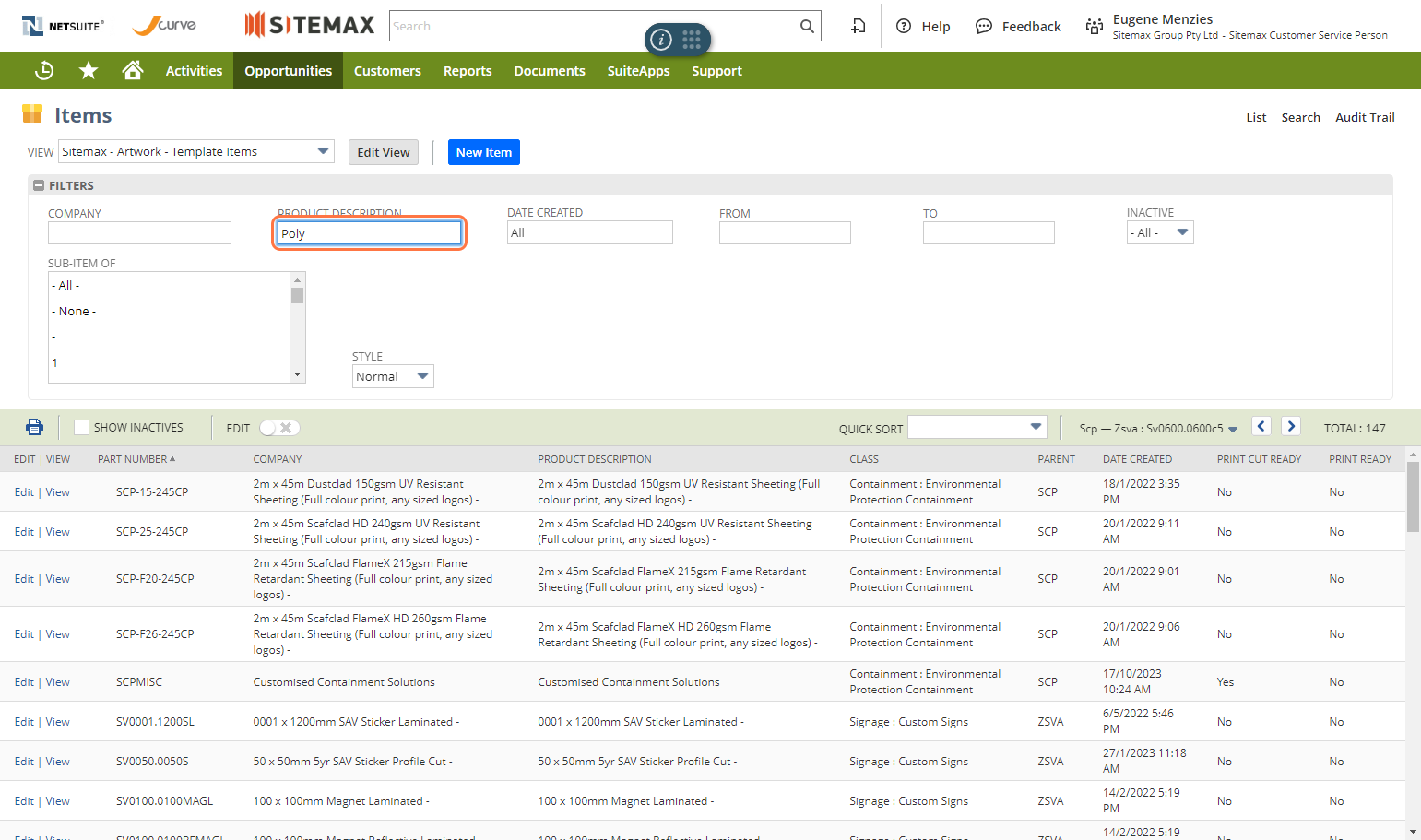Viewport: 1421px width, 840px height.
Task: Open the Date Created filter field
Action: (590, 232)
